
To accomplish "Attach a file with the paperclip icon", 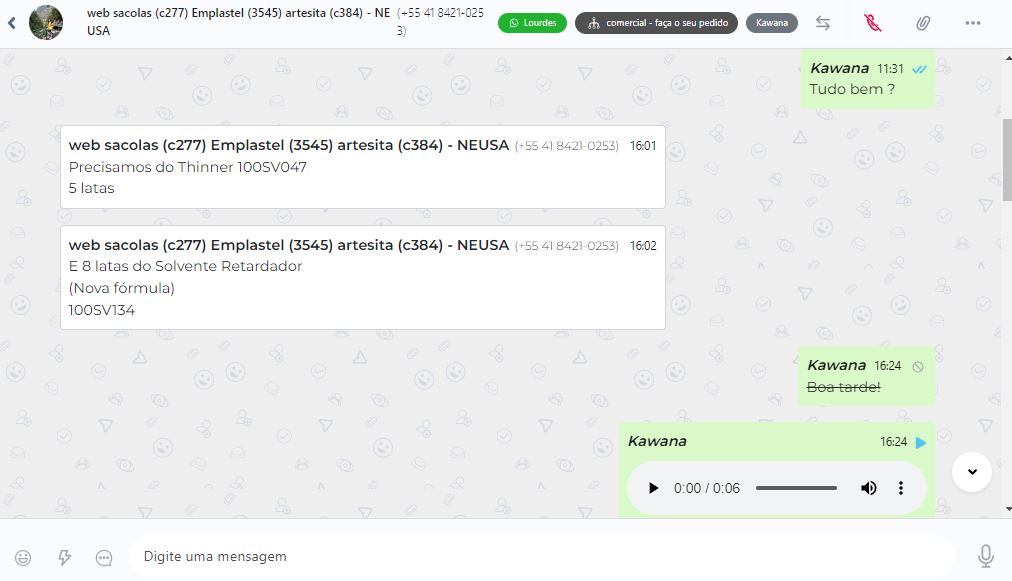I will click(924, 23).
